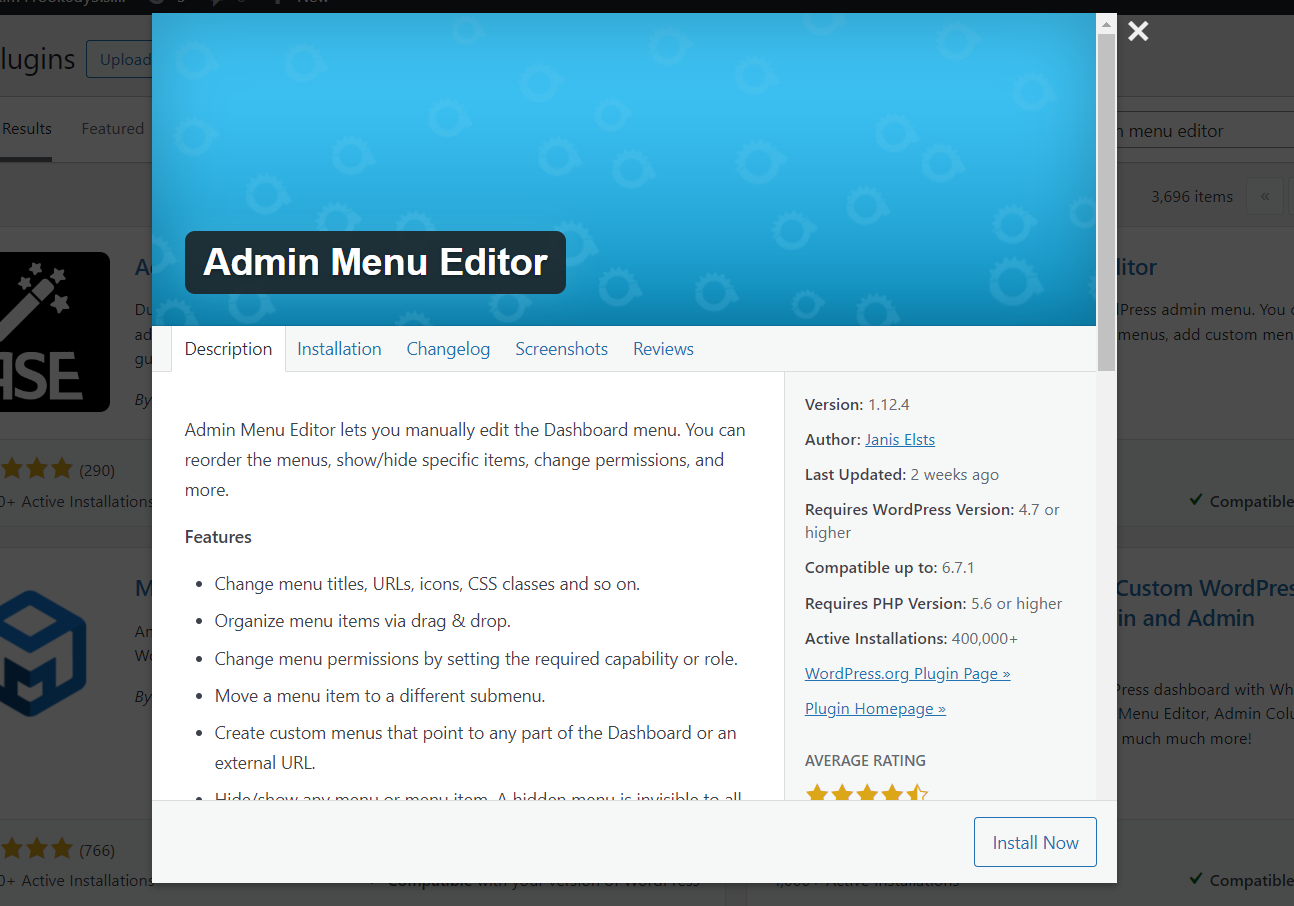Close the plugin details popup with the X
The height and width of the screenshot is (906, 1294).
point(1138,31)
